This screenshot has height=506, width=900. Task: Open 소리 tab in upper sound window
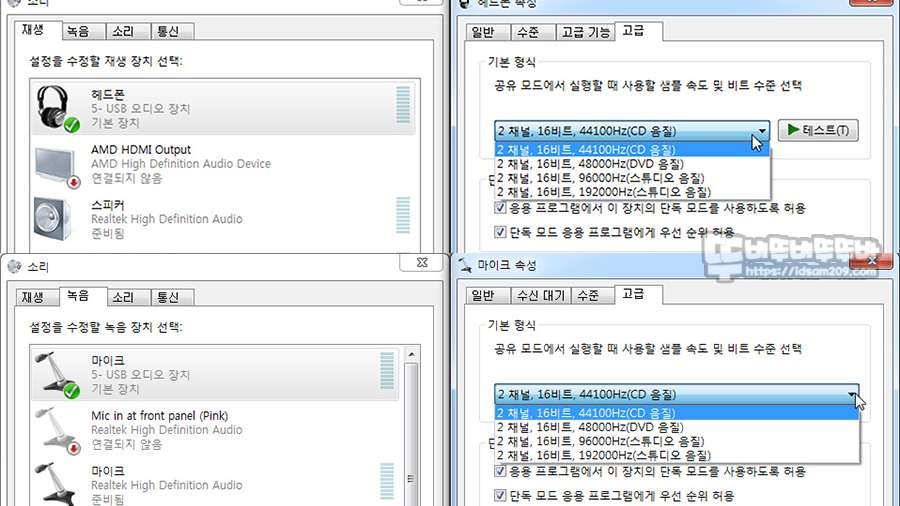pyautogui.click(x=129, y=32)
